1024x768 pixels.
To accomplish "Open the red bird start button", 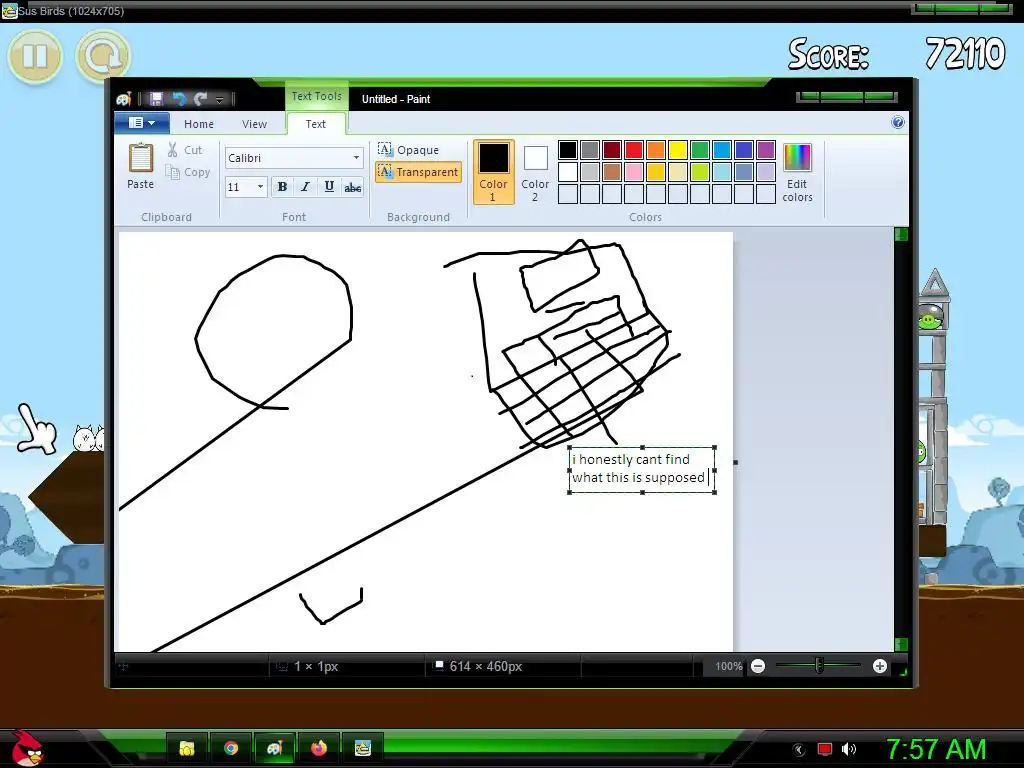I will tap(27, 748).
